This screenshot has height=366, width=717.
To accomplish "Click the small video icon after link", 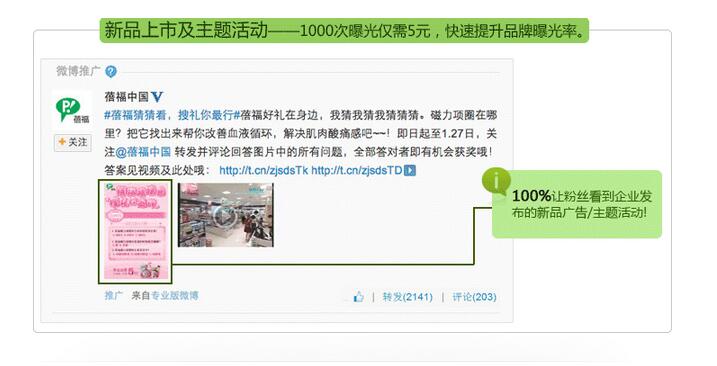I will point(410,171).
